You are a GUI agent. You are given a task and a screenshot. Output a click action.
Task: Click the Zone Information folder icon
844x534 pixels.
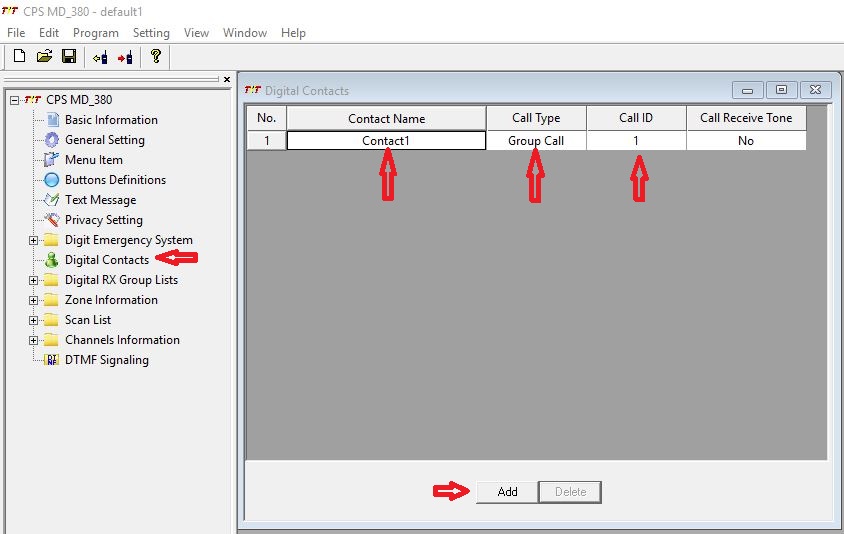click(x=51, y=300)
